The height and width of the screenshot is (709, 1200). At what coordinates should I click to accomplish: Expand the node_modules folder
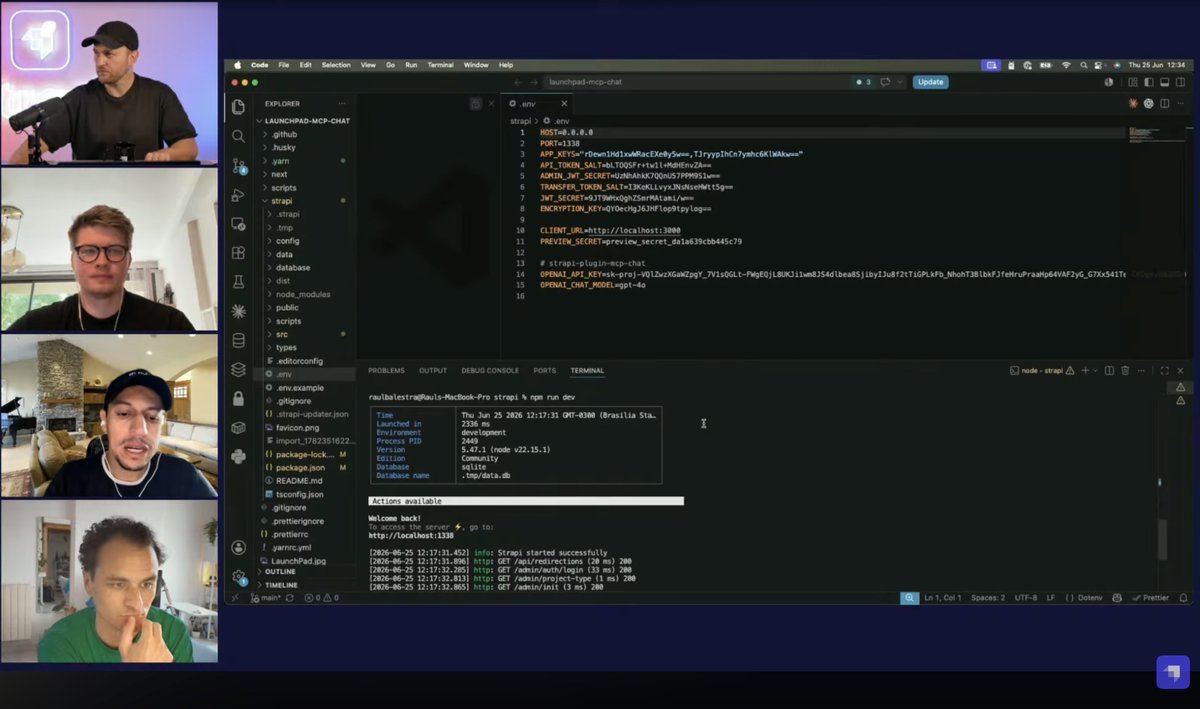tap(305, 294)
